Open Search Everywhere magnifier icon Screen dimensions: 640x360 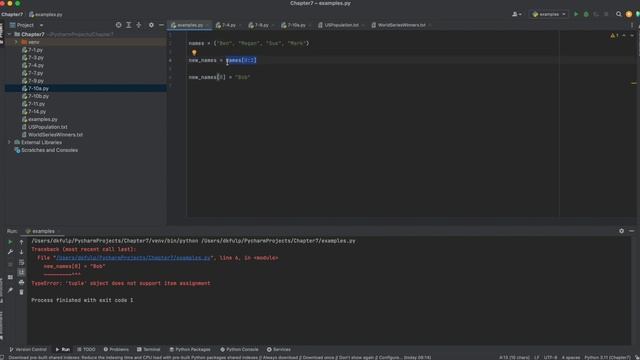click(x=619, y=14)
